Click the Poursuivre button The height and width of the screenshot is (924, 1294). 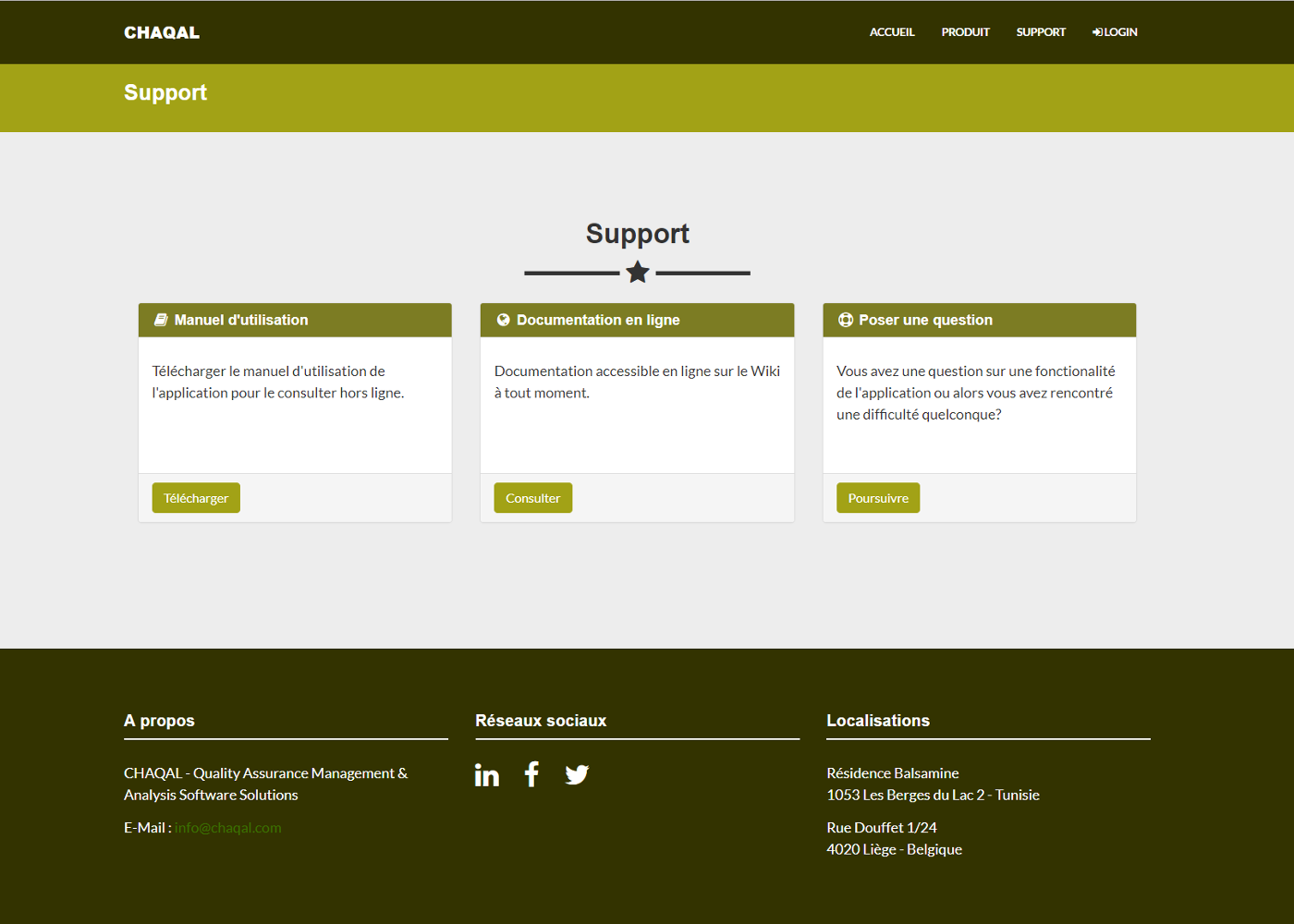878,498
